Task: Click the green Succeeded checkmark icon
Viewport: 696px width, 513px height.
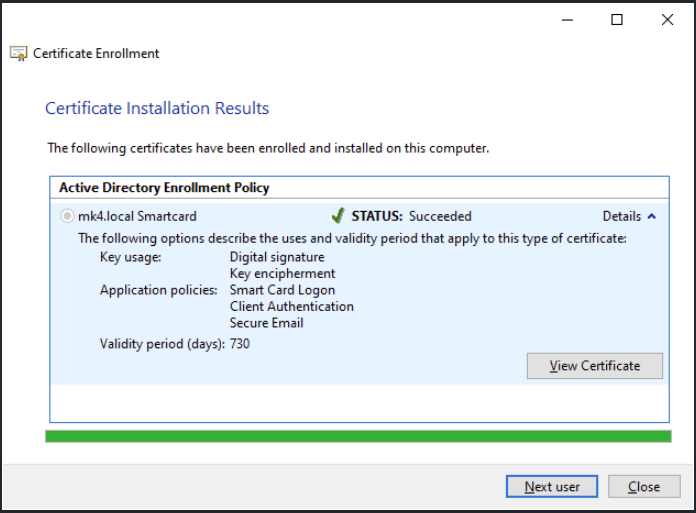Action: [338, 216]
